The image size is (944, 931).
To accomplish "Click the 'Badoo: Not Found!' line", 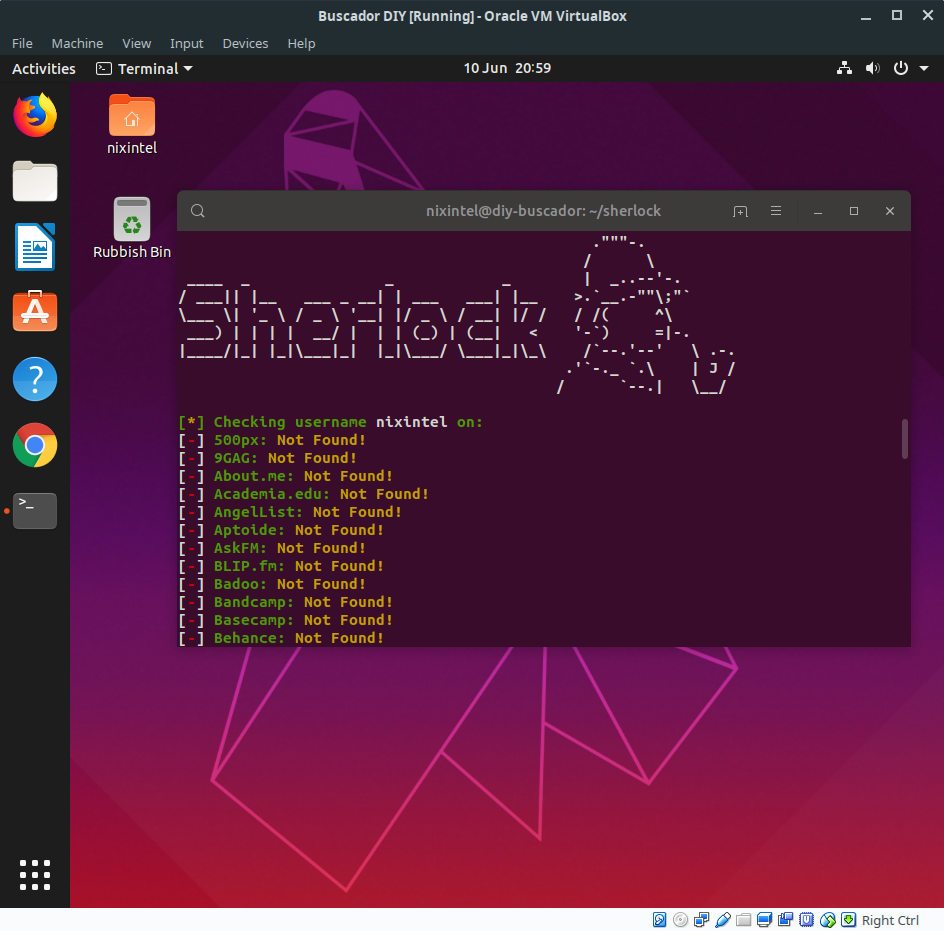I will point(272,585).
